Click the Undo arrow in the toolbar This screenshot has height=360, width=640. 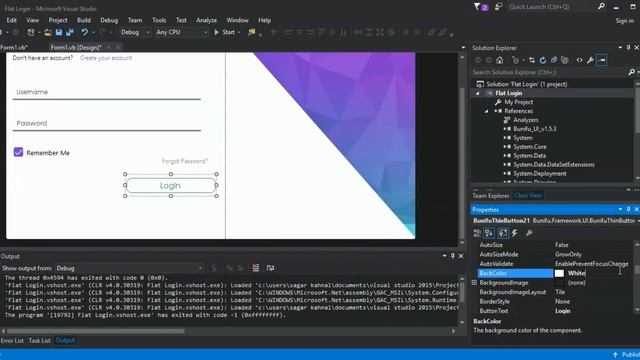click(x=84, y=32)
